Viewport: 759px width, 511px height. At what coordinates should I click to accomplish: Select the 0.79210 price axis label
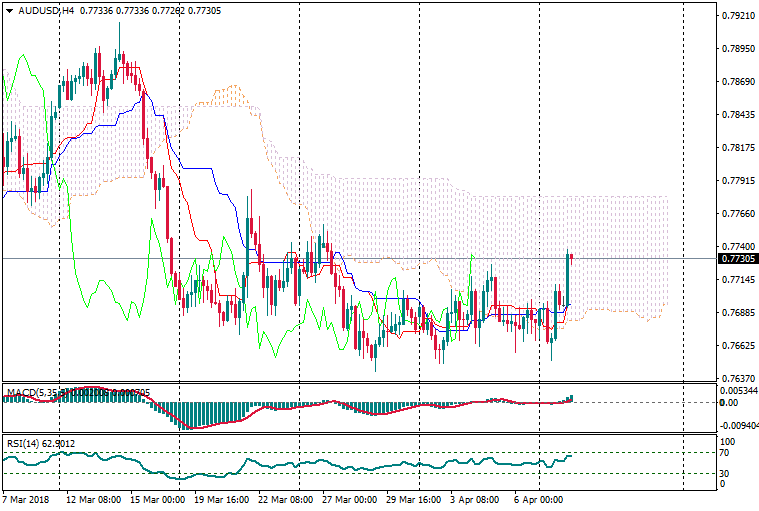pyautogui.click(x=737, y=16)
